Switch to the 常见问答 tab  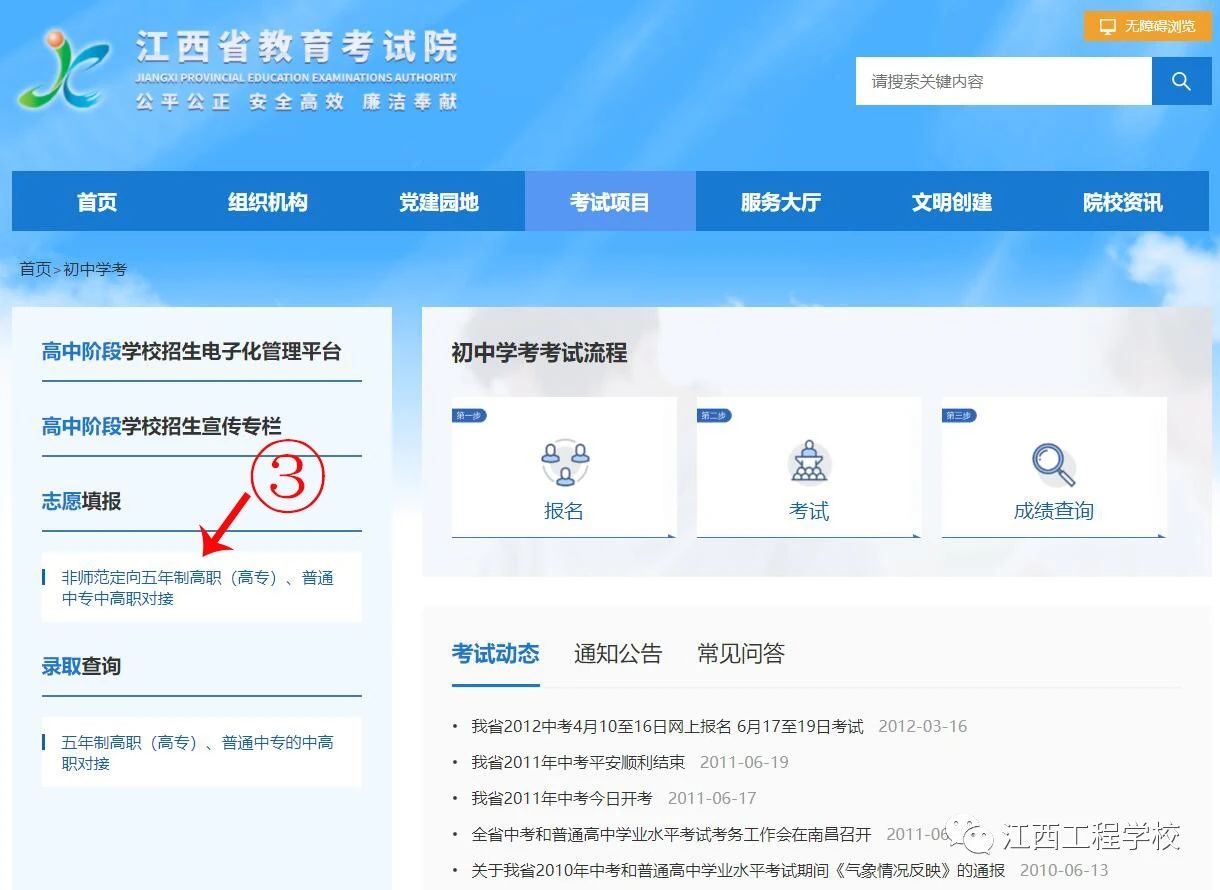[739, 653]
